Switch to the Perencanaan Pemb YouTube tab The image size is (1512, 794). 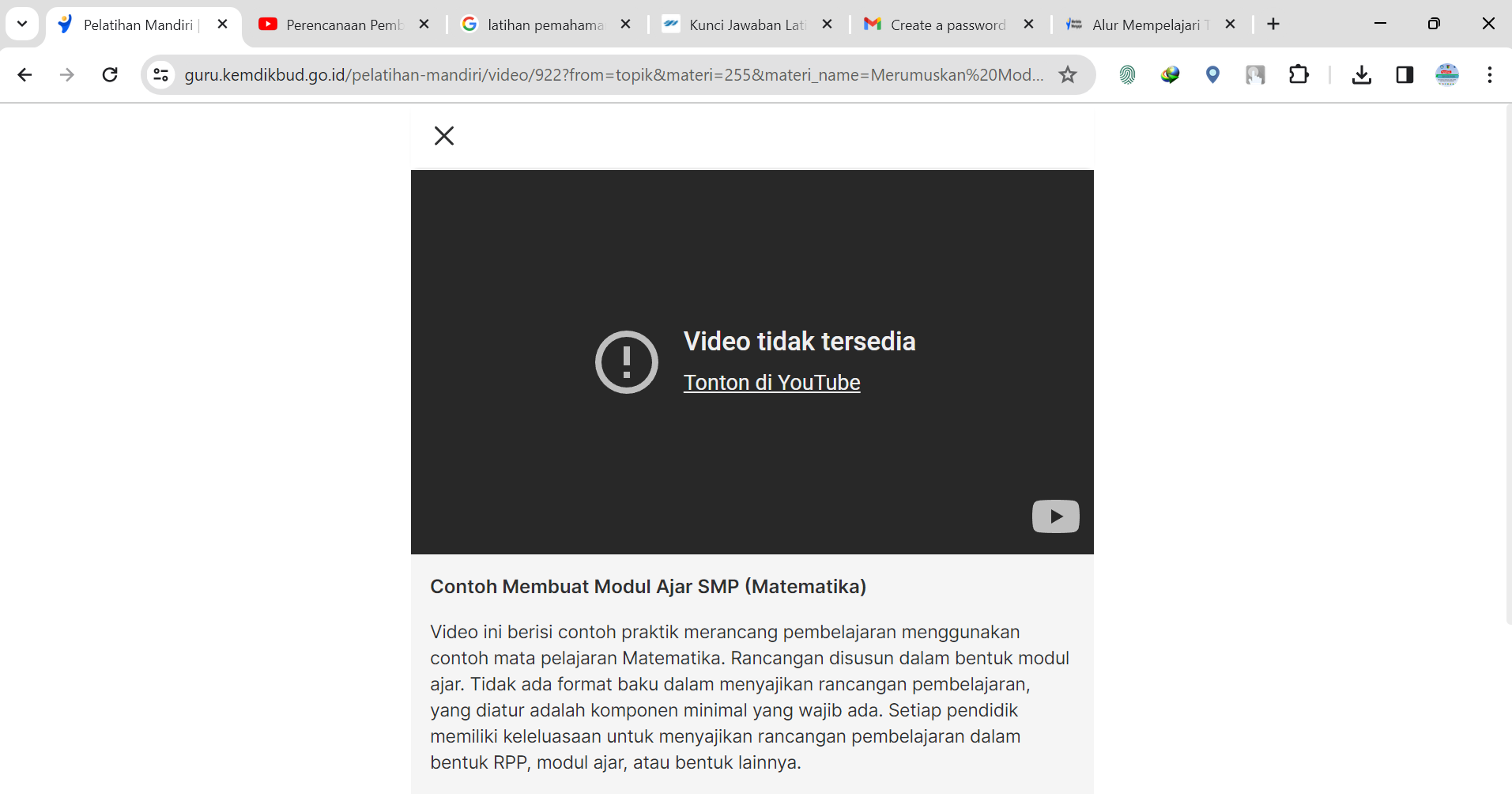coord(342,25)
